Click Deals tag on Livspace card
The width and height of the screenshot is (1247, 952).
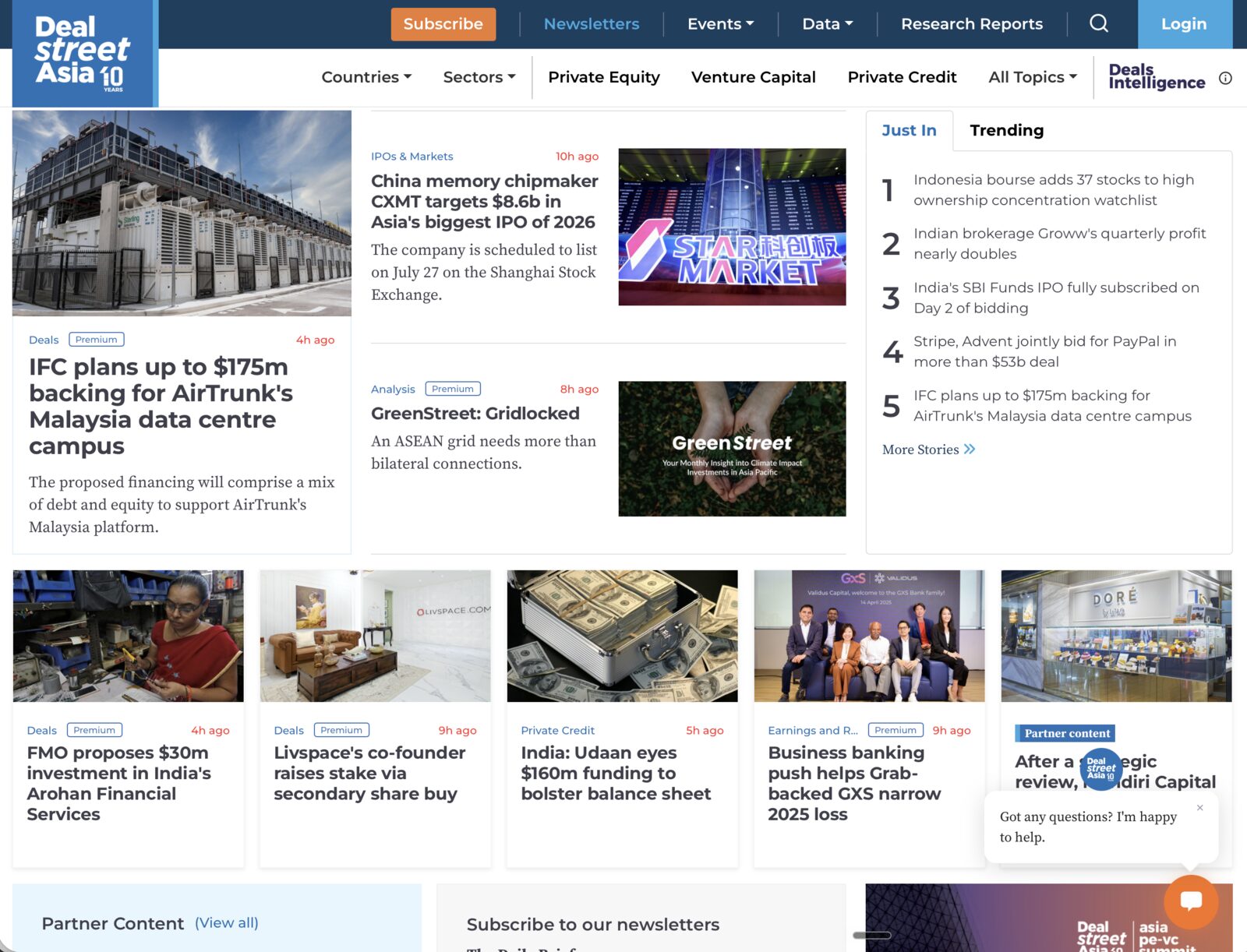tap(288, 730)
